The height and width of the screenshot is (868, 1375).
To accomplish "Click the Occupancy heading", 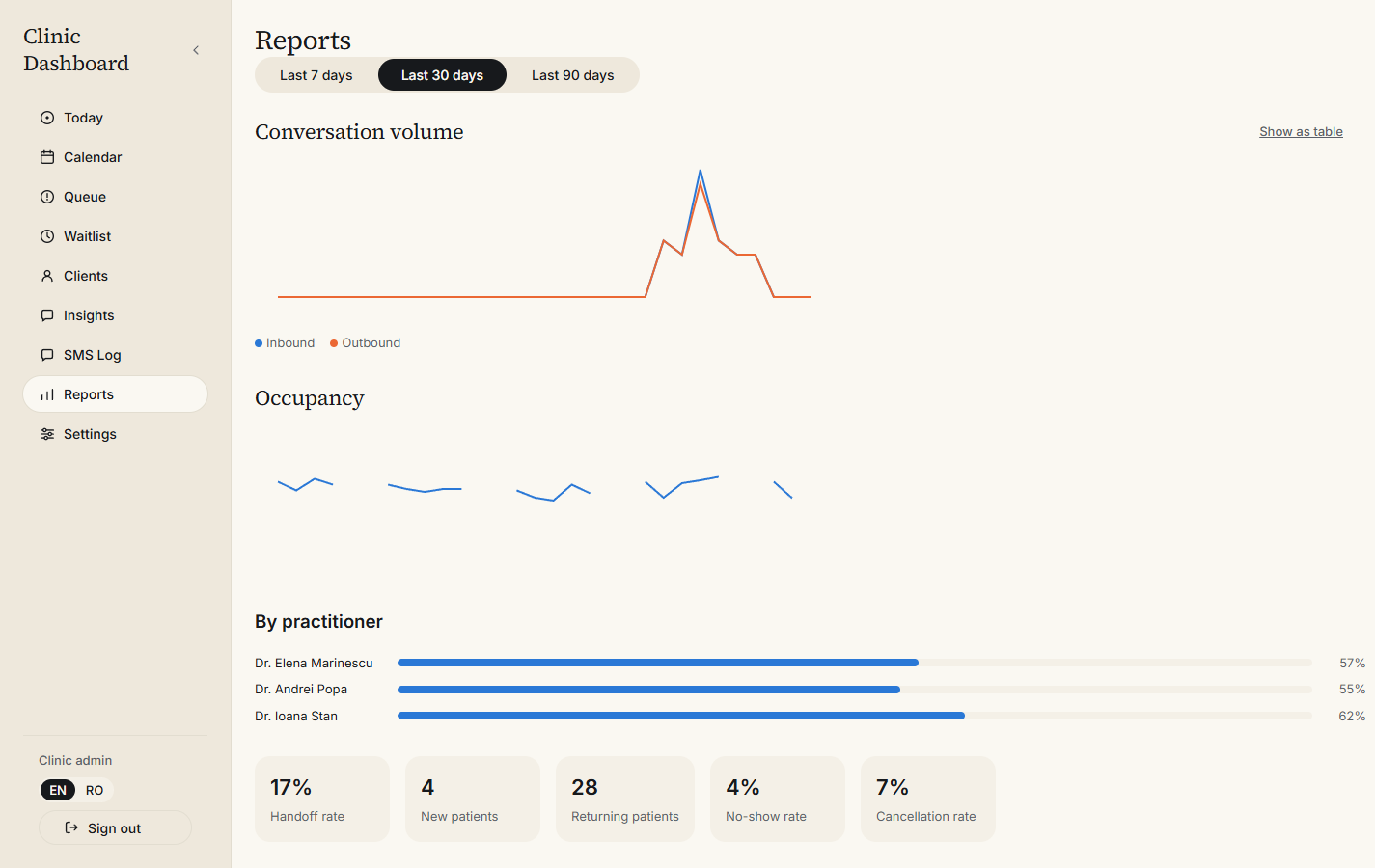I will coord(310,398).
